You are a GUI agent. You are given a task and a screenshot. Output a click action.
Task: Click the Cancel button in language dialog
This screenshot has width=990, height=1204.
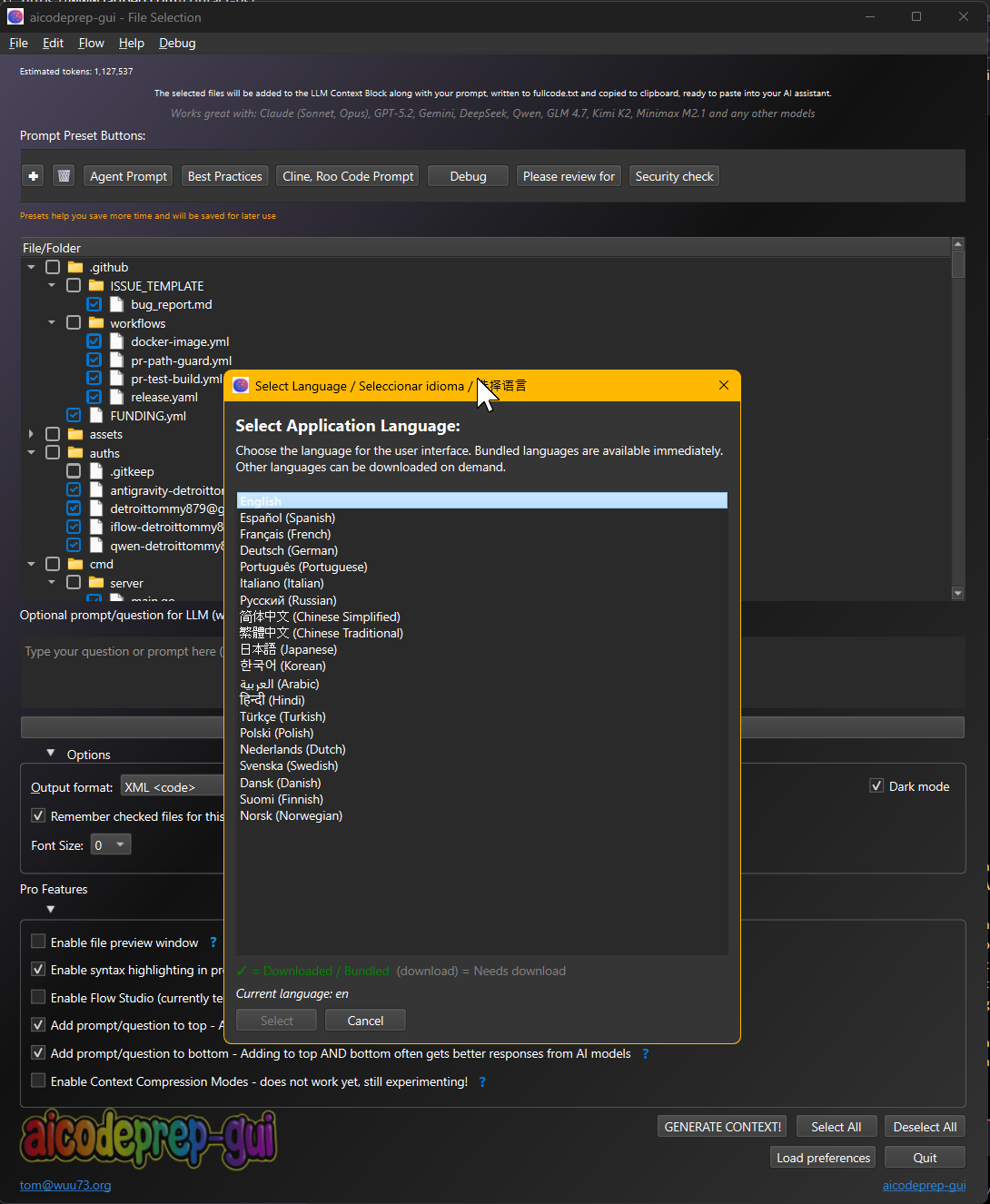click(x=365, y=1021)
